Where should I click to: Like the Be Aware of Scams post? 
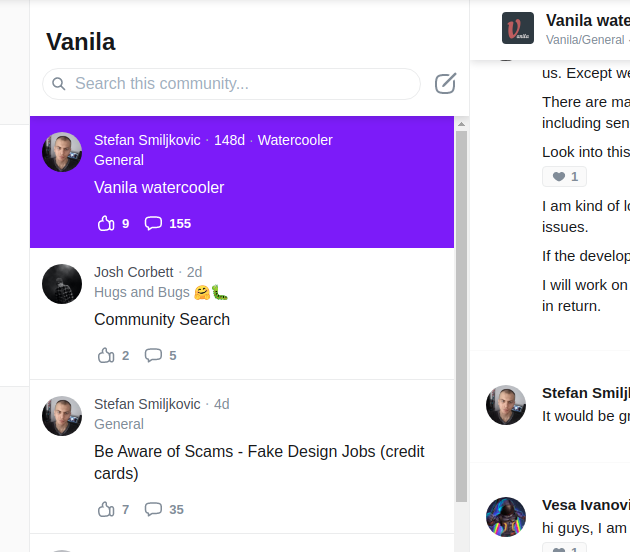tap(106, 509)
